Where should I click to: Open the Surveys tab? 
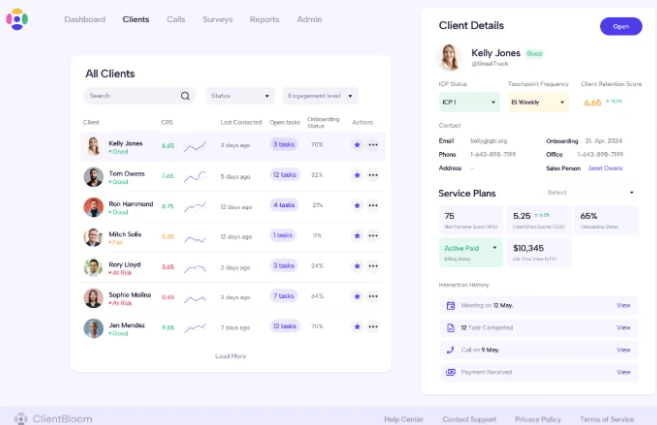point(217,19)
